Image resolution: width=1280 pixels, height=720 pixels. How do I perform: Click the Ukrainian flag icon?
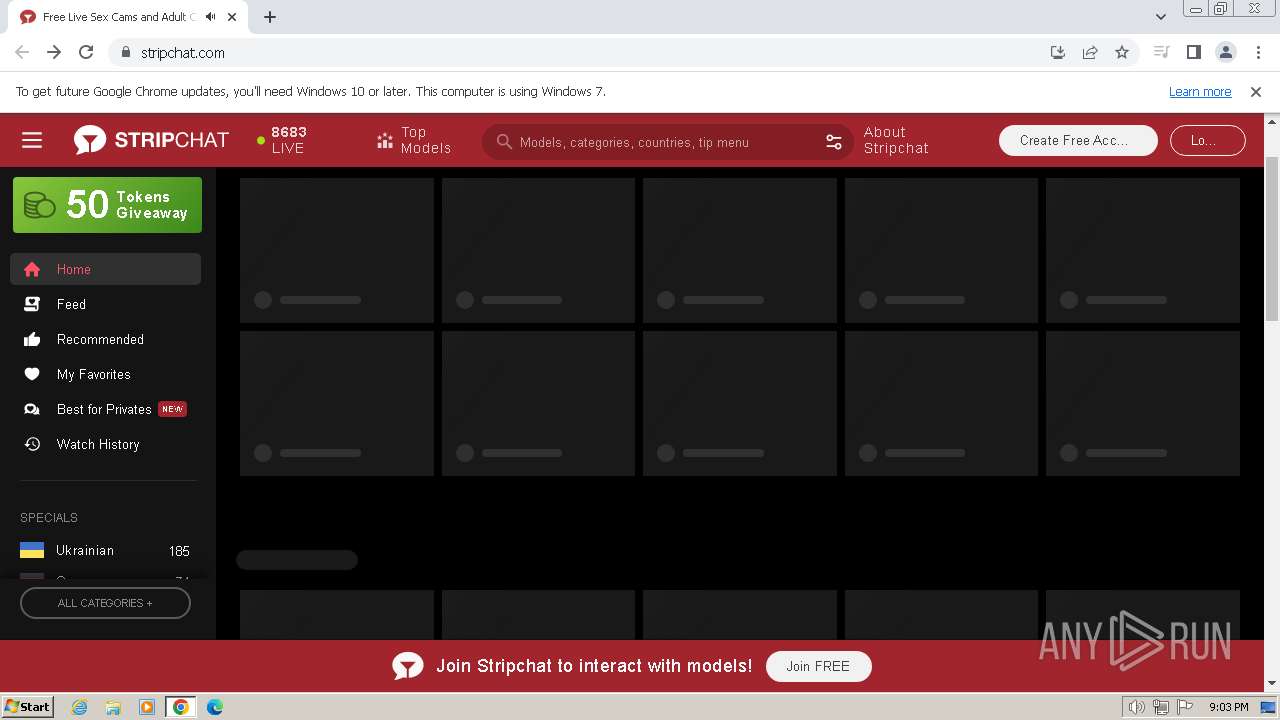tap(32, 550)
